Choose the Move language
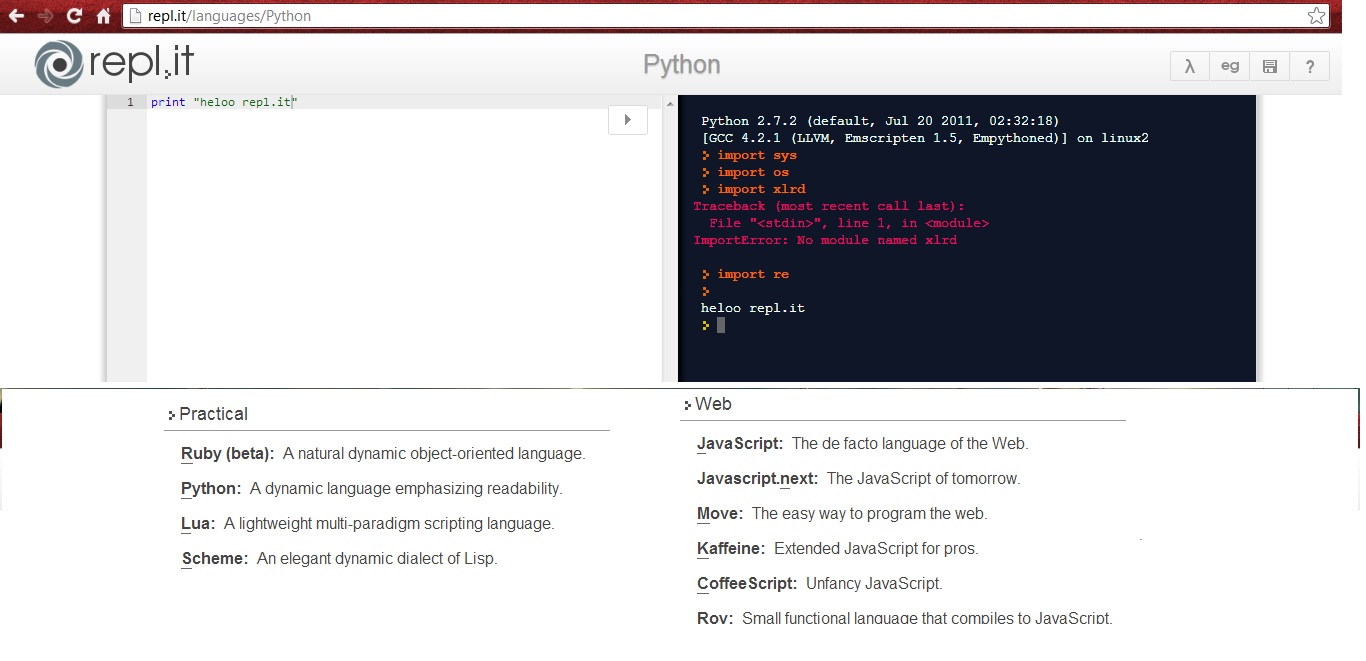Image resolution: width=1366 pixels, height=661 pixels. click(720, 514)
